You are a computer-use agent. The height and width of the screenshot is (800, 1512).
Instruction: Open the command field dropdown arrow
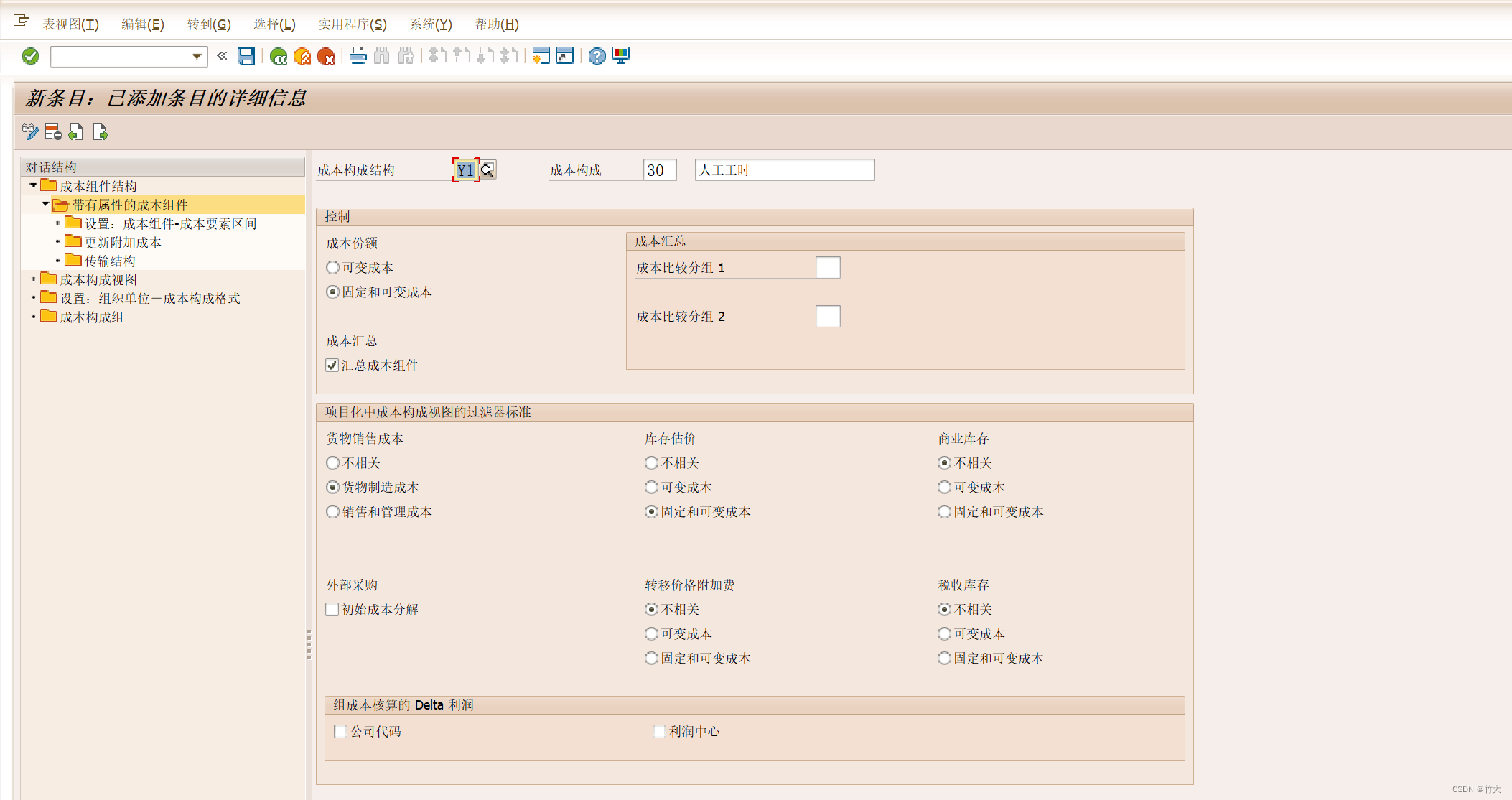pyautogui.click(x=197, y=56)
